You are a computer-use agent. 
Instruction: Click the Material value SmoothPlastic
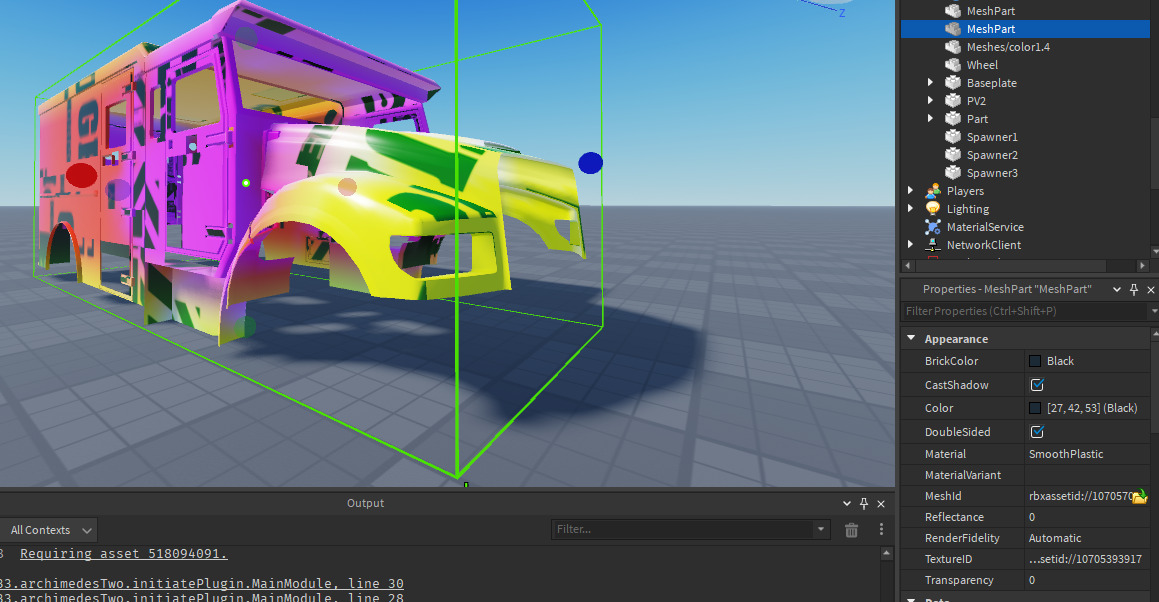(1066, 454)
